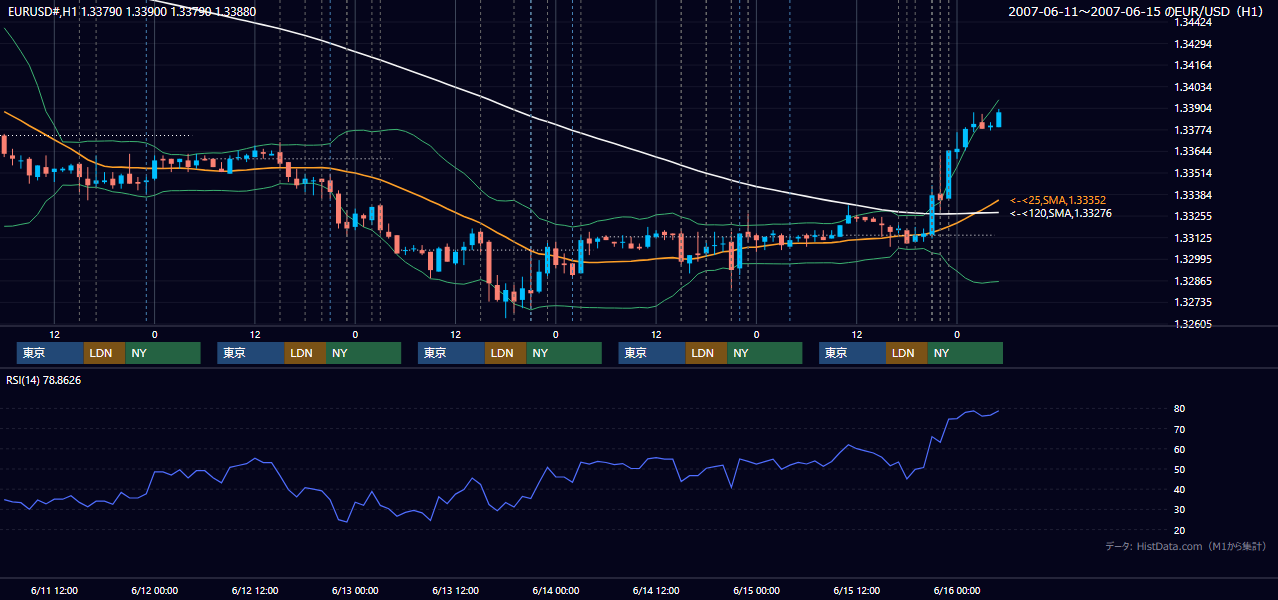Click price axis value 1.32865
This screenshot has height=600, width=1278.
(x=1193, y=281)
